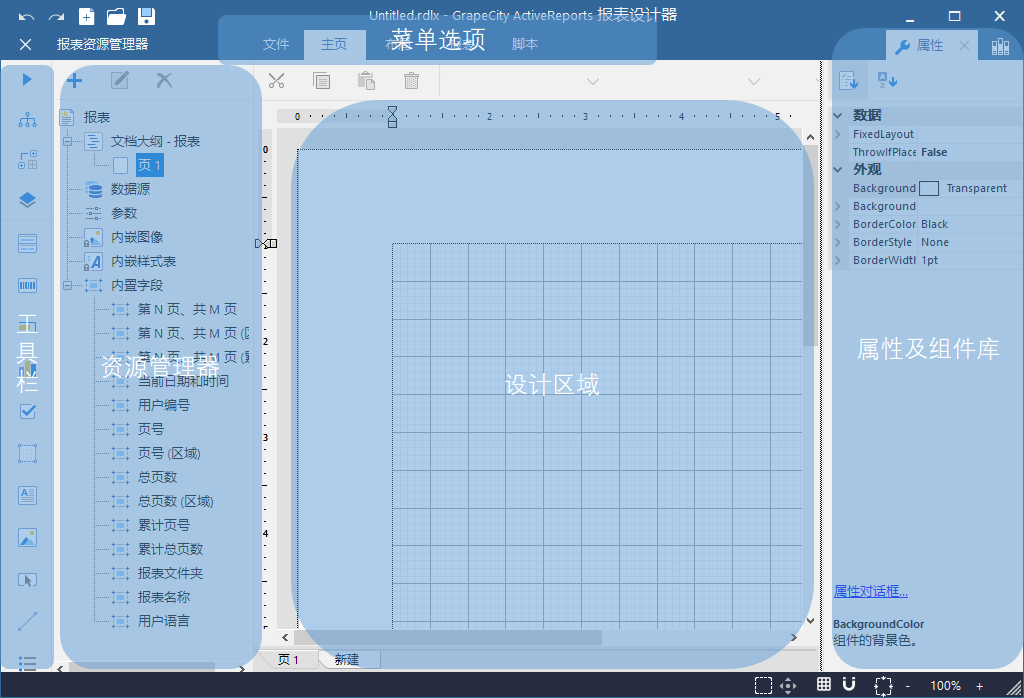Expand the BorderStyle property row
This screenshot has width=1024, height=698.
[838, 242]
